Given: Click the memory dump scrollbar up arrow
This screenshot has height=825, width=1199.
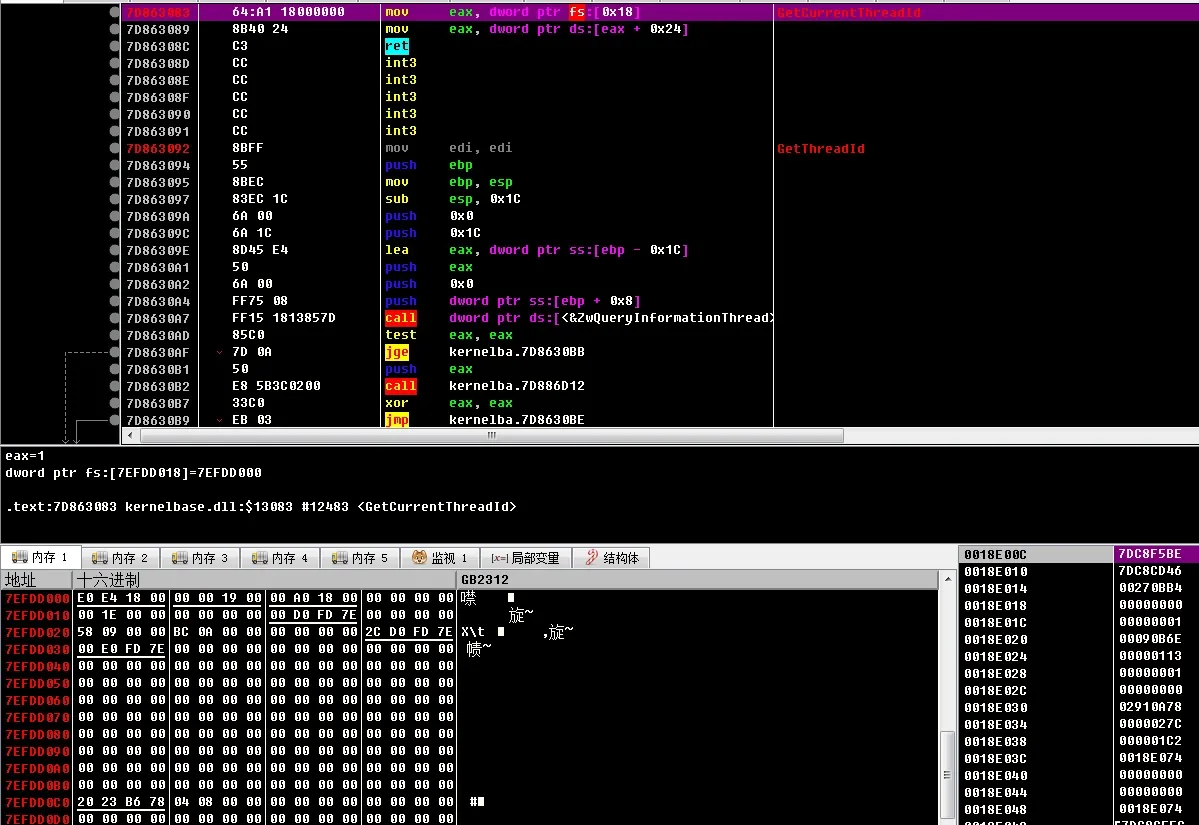Looking at the screenshot, I should click(948, 579).
